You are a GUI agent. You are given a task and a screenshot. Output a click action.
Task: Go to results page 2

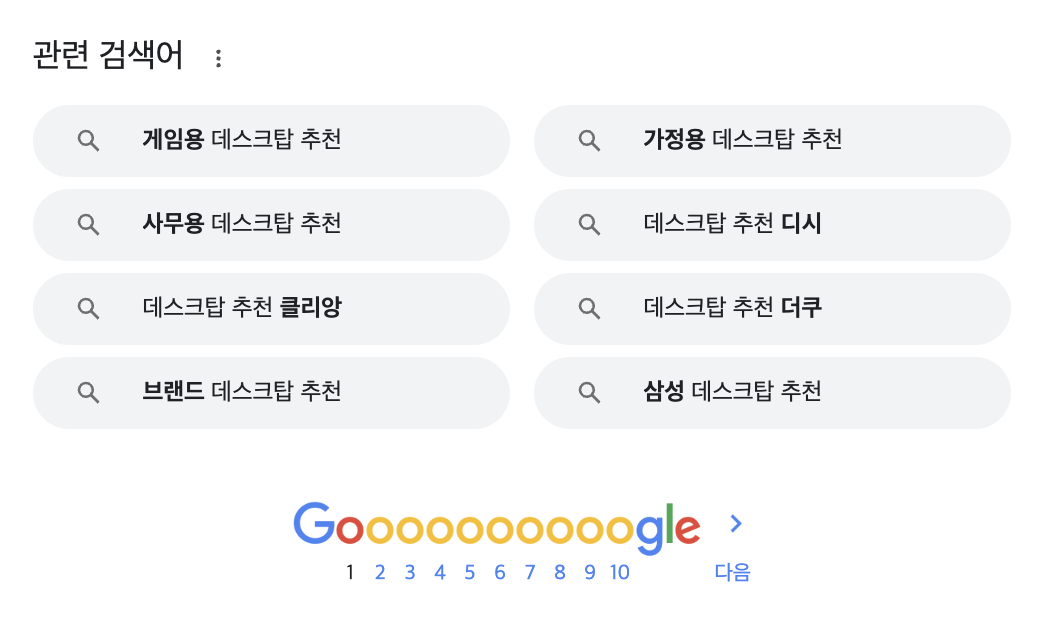click(x=380, y=572)
